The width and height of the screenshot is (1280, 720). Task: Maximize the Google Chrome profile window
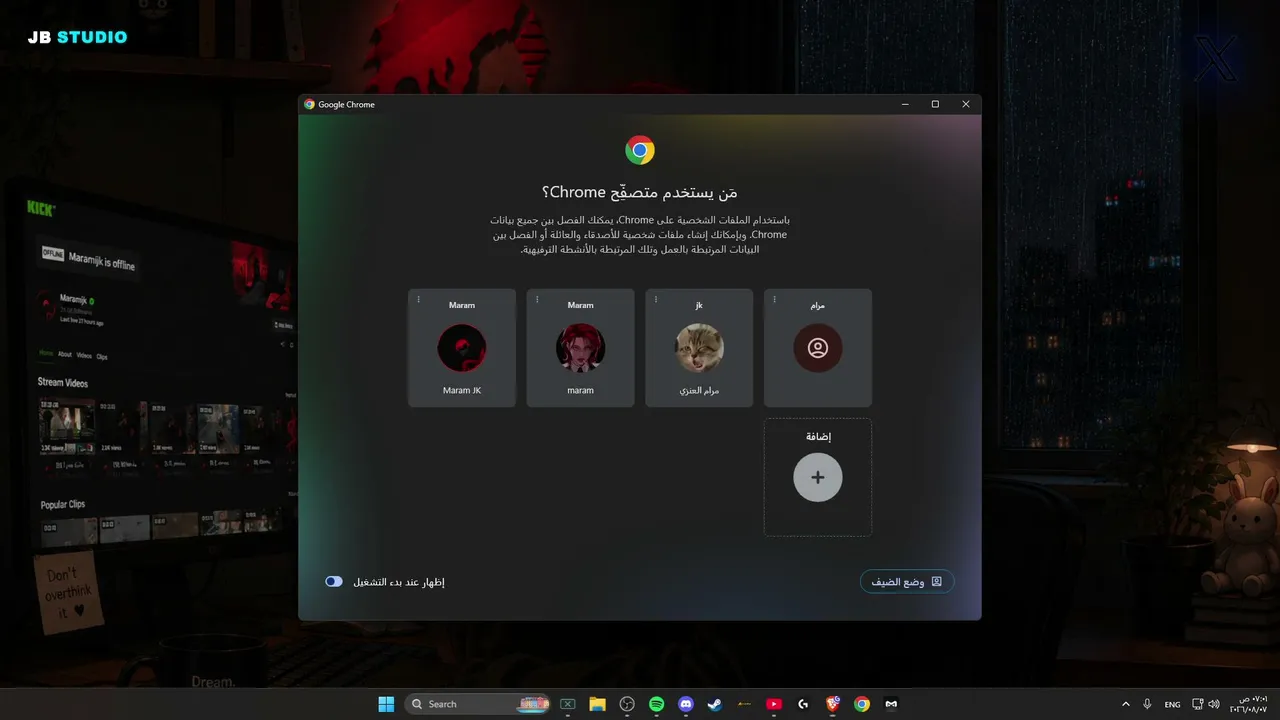click(935, 104)
